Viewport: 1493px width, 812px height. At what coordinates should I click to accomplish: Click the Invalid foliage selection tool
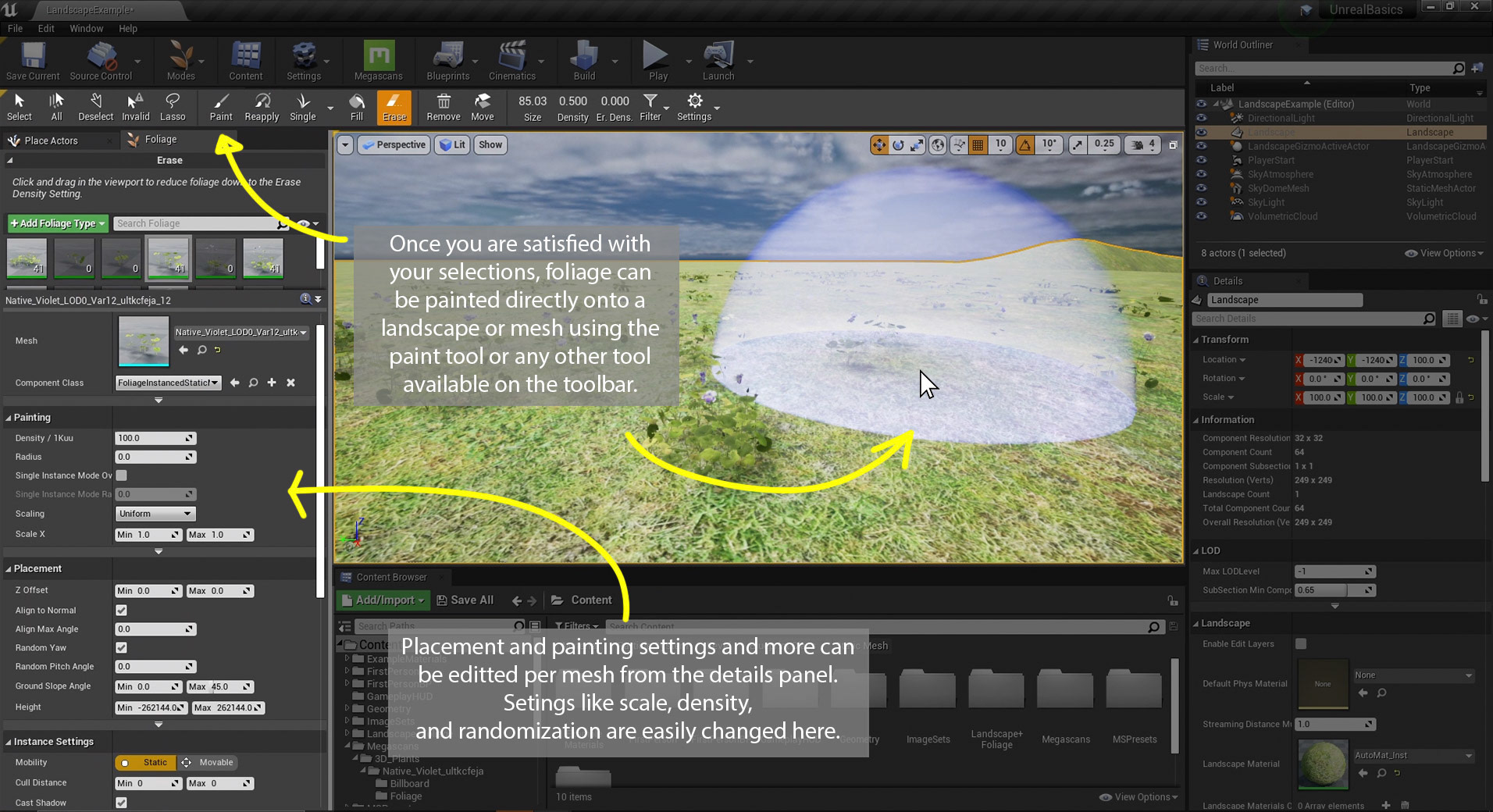click(x=135, y=108)
